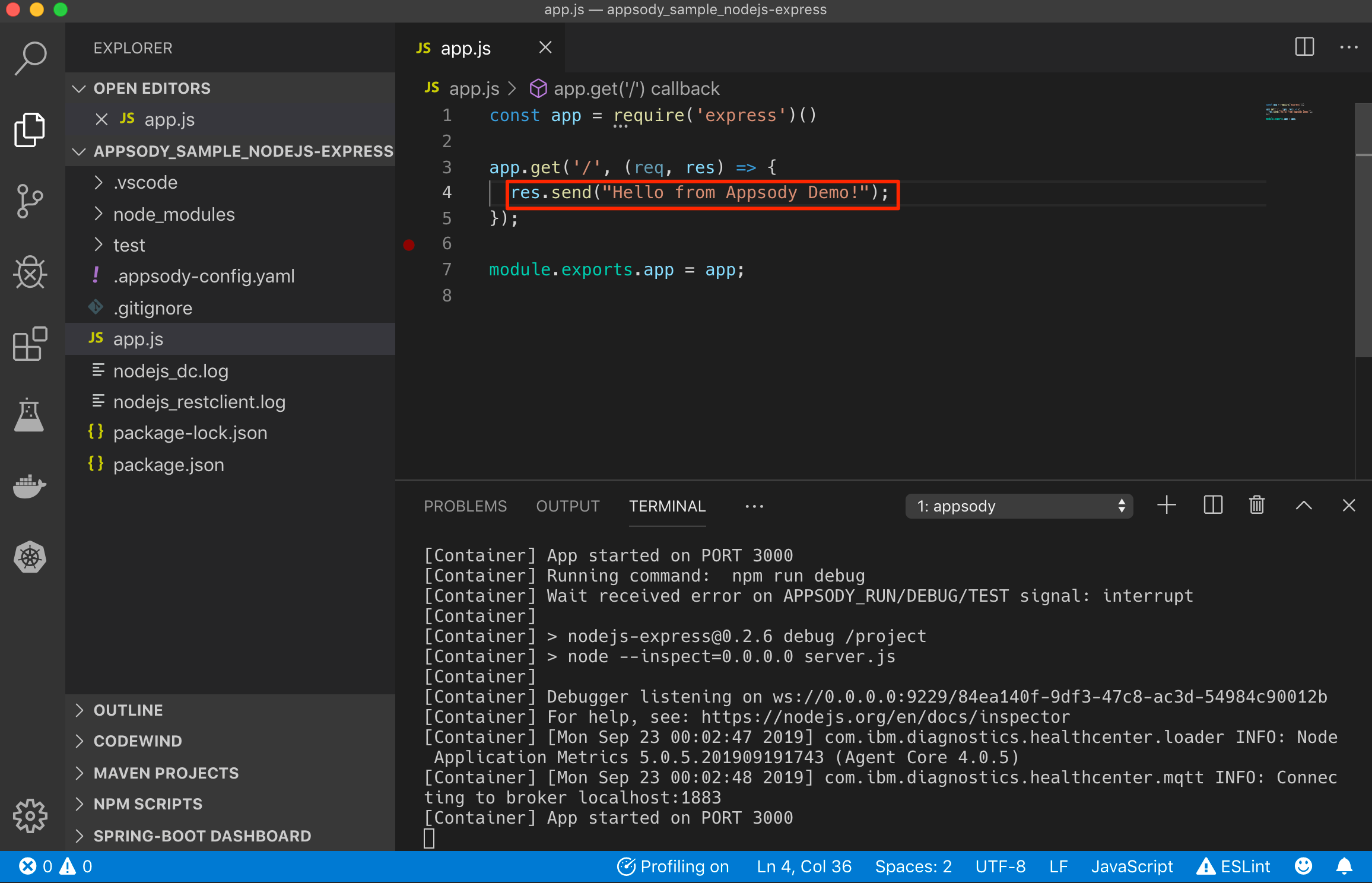Expand the Spring-Boot Dashboard section
The width and height of the screenshot is (1372, 883).
[230, 836]
